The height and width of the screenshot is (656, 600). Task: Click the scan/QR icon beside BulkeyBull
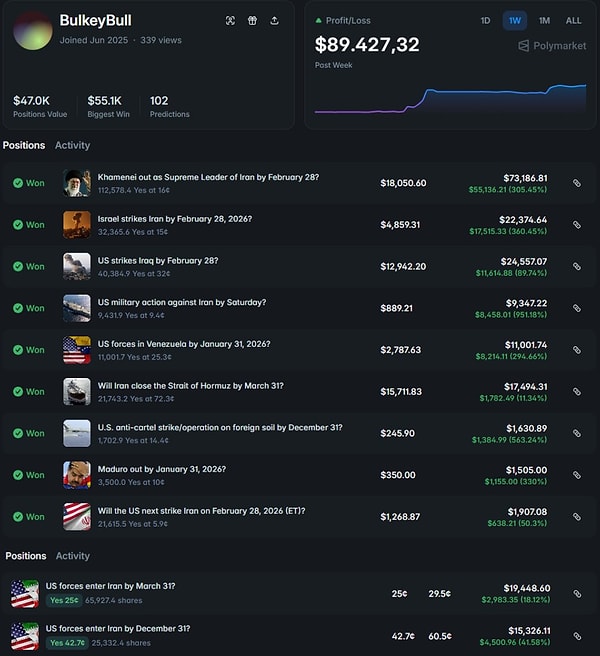click(230, 21)
